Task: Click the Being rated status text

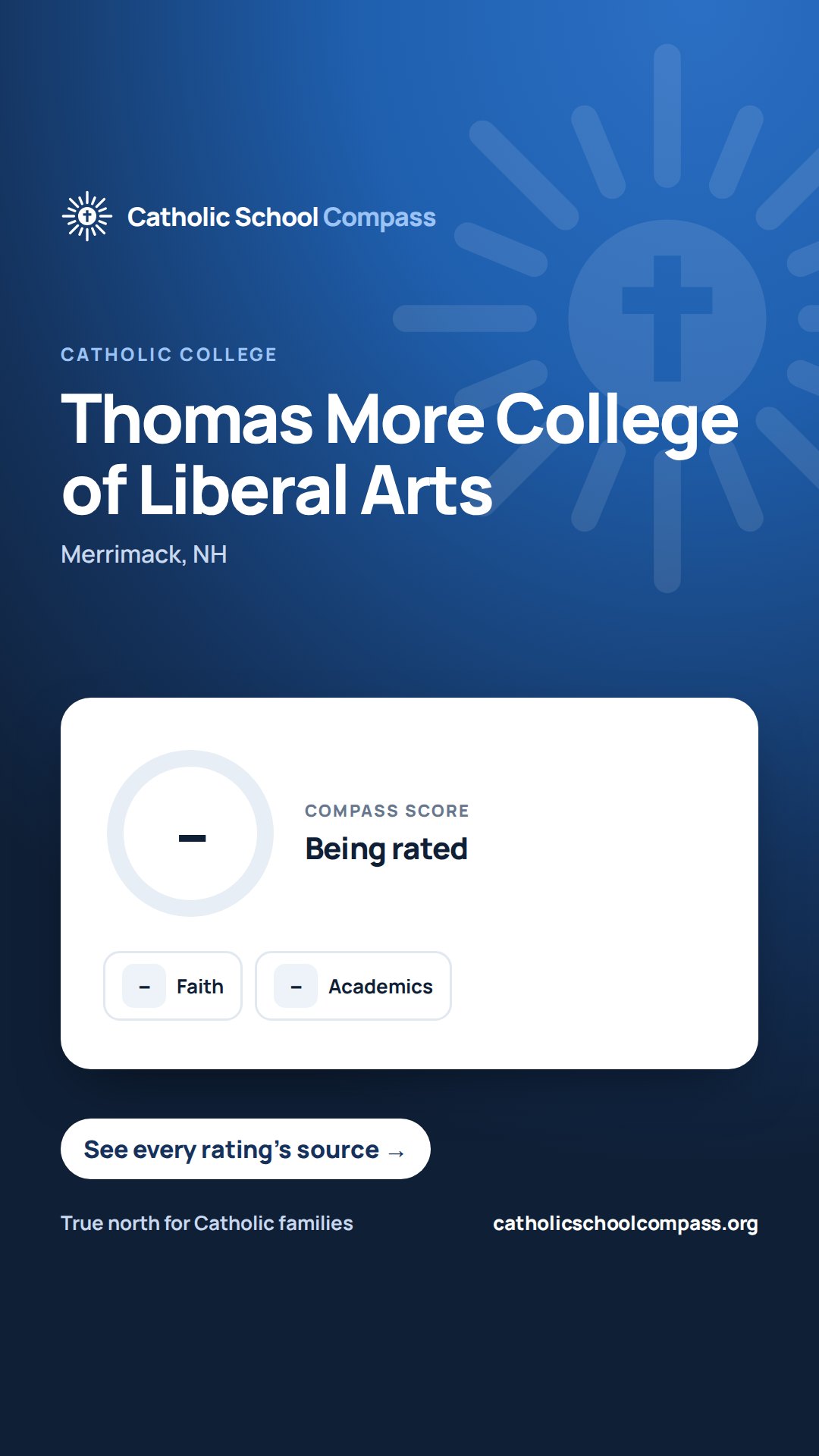Action: [x=386, y=849]
